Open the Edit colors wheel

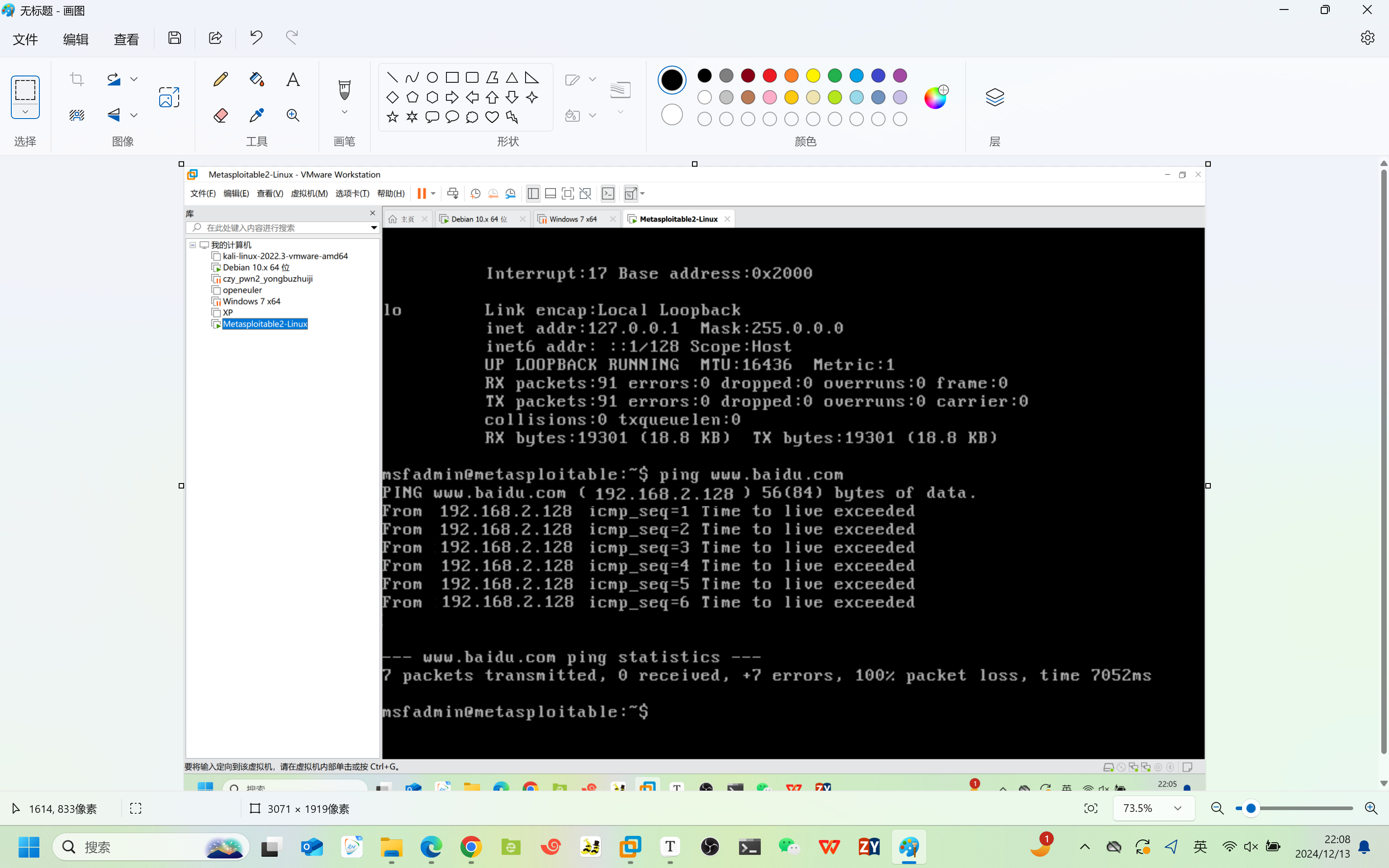click(935, 98)
